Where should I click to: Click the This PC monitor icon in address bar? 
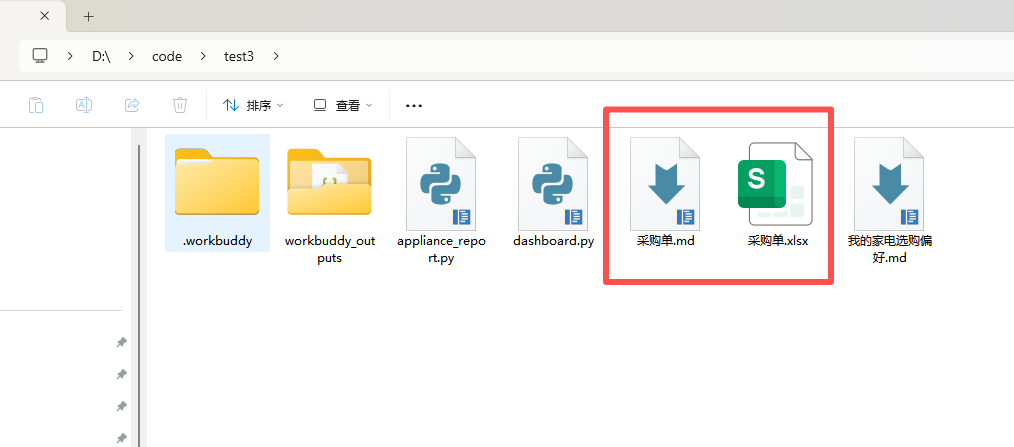(41, 56)
